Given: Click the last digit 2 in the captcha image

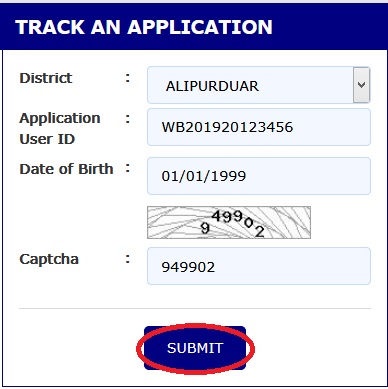Looking at the screenshot, I should coord(260,231).
